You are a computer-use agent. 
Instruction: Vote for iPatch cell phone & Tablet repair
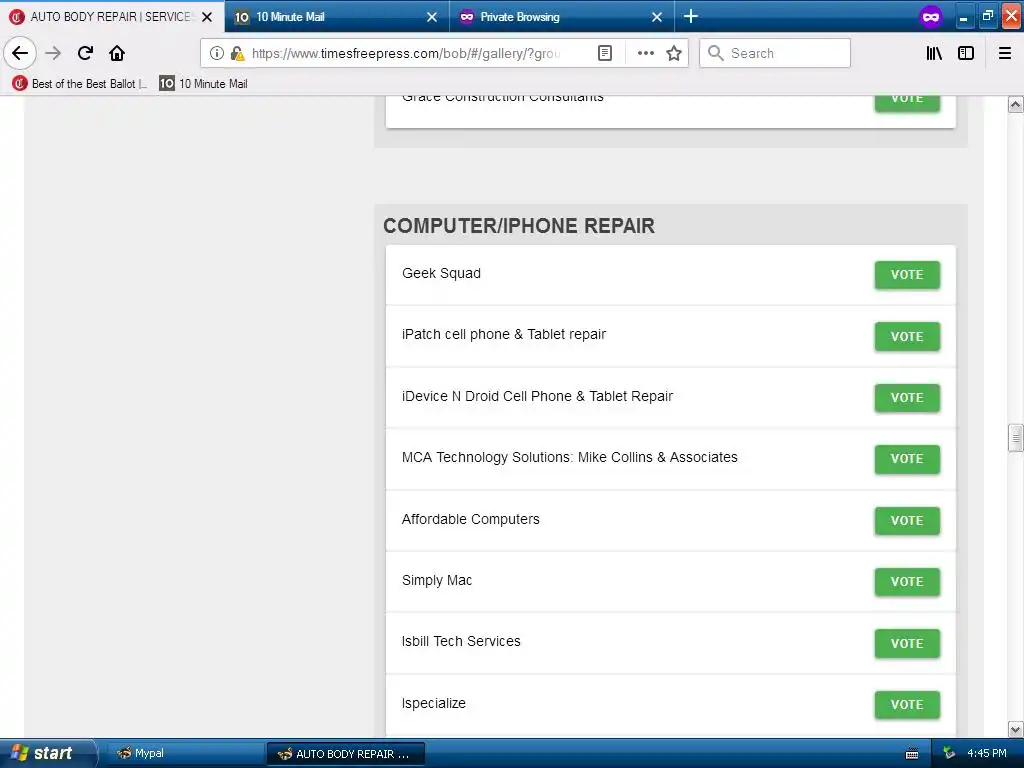pyautogui.click(x=906, y=336)
